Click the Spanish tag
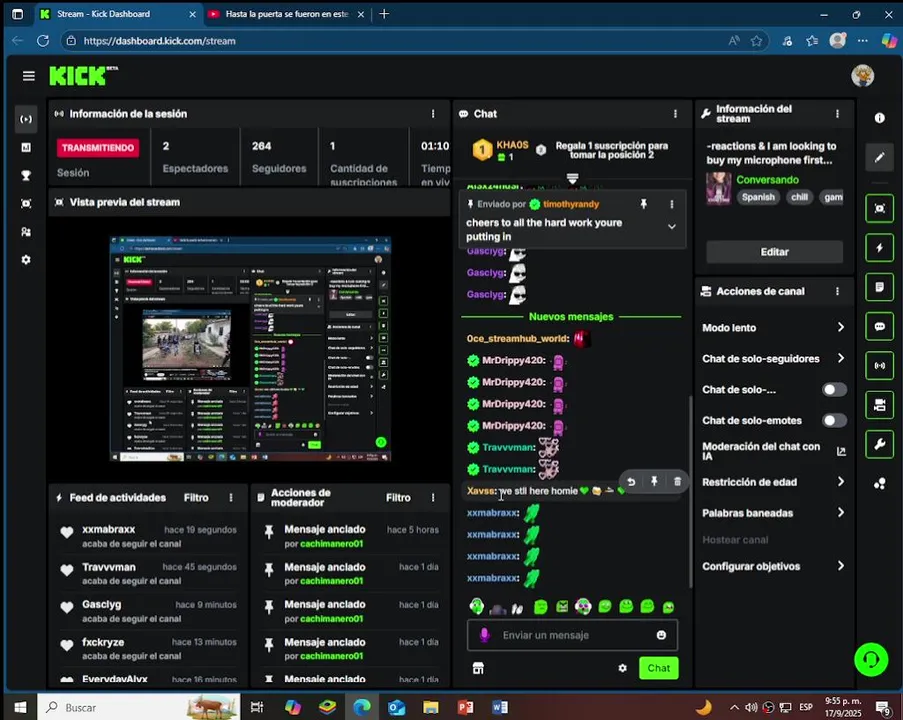The width and height of the screenshot is (903, 720). [758, 197]
